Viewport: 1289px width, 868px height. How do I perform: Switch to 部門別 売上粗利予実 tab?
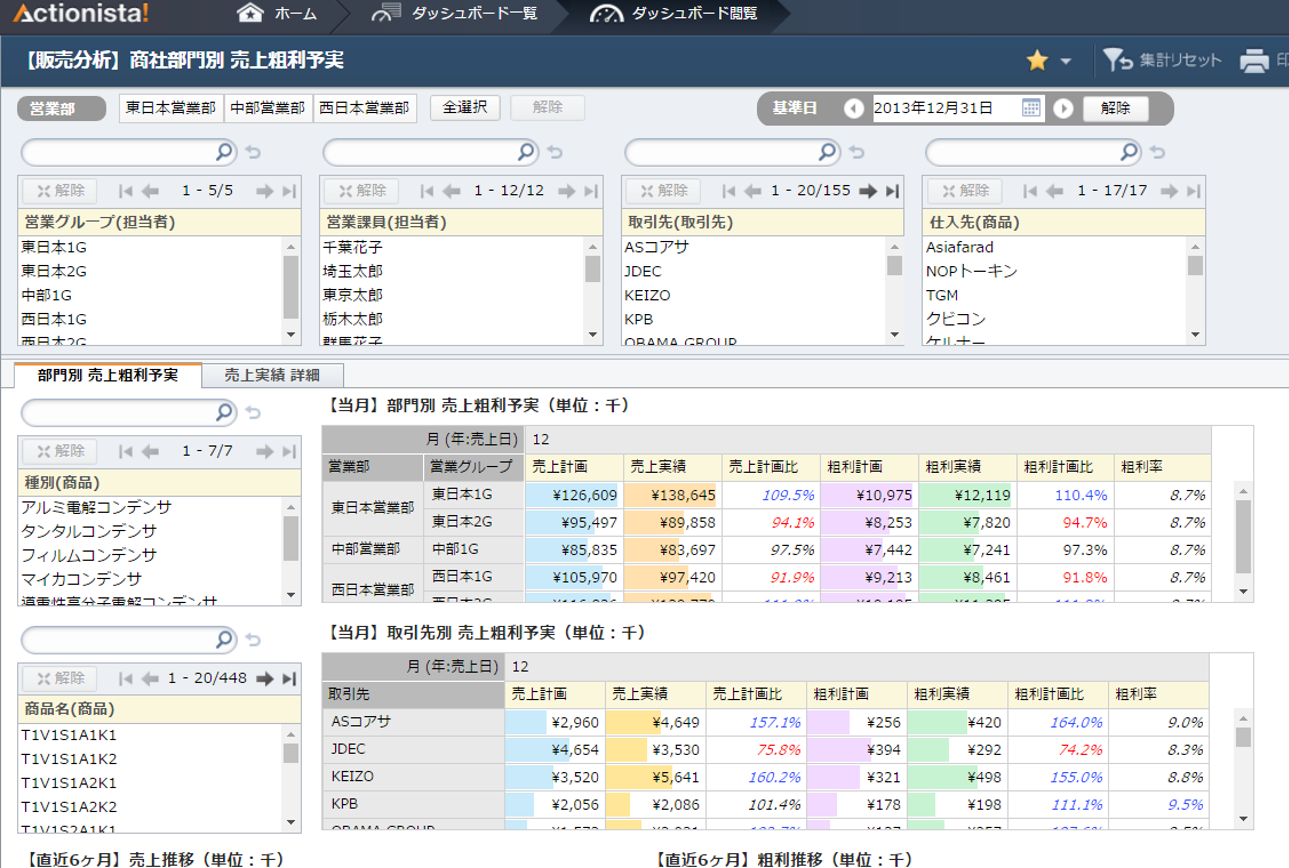(108, 375)
